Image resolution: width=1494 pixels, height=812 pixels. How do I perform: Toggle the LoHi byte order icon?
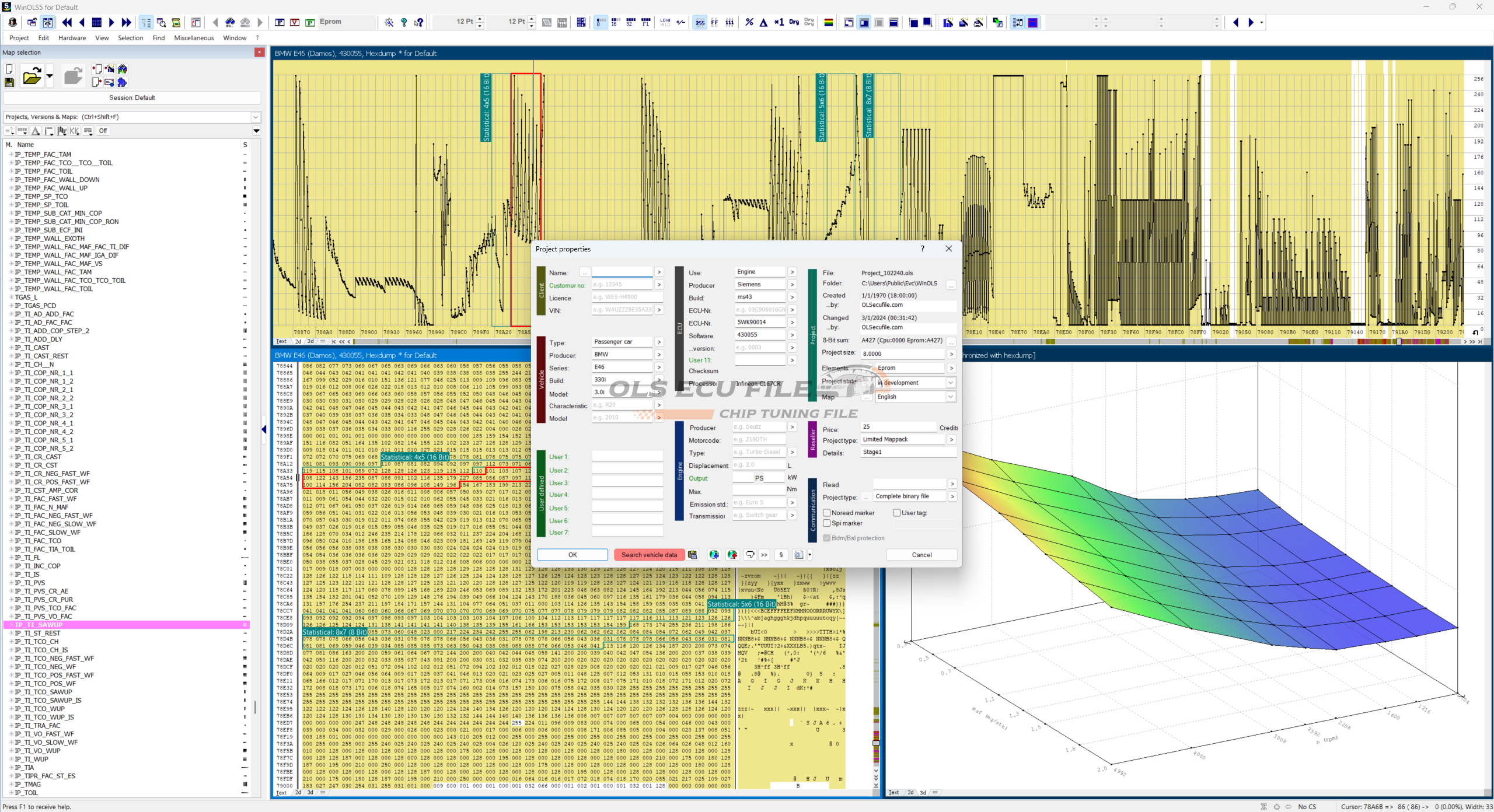click(665, 22)
